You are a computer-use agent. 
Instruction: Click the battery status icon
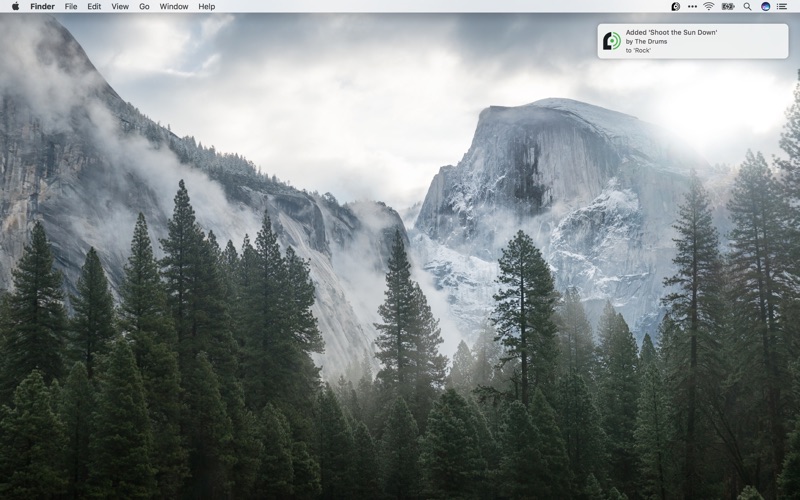pyautogui.click(x=728, y=7)
